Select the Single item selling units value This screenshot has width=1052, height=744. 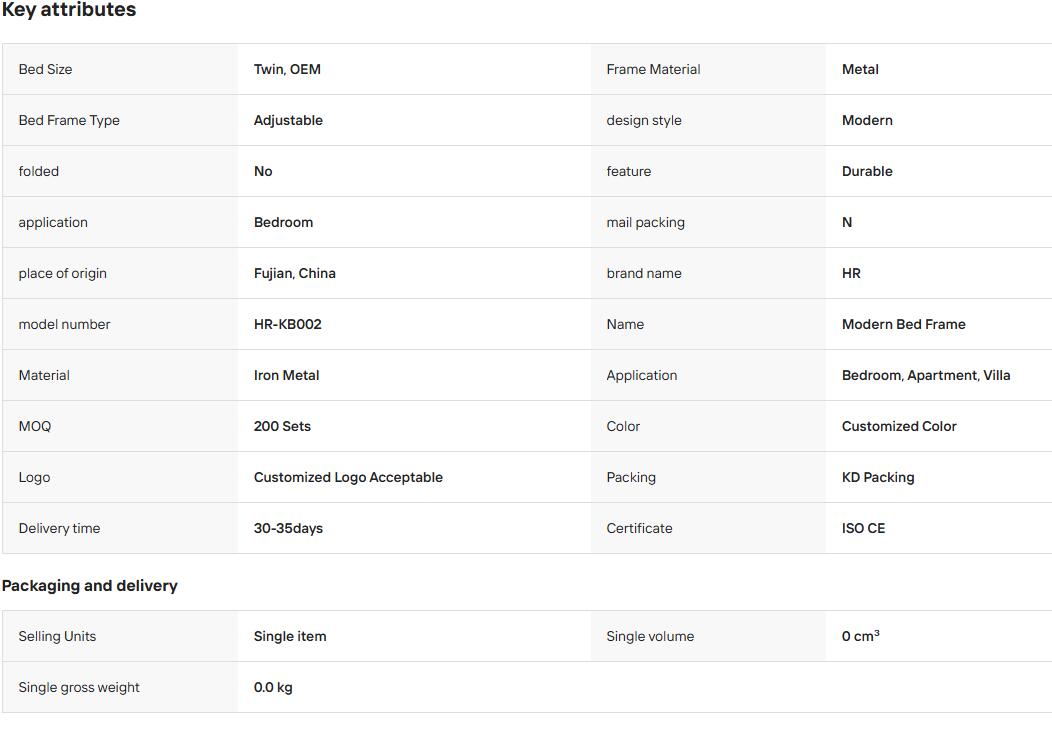coord(290,636)
